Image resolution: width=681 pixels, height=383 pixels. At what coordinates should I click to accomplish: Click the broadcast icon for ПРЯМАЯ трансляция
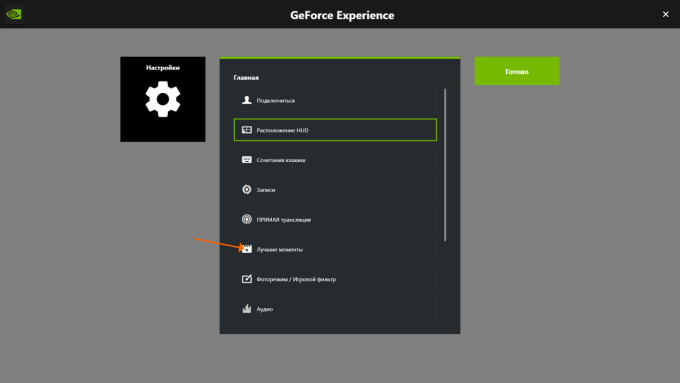[x=247, y=219]
